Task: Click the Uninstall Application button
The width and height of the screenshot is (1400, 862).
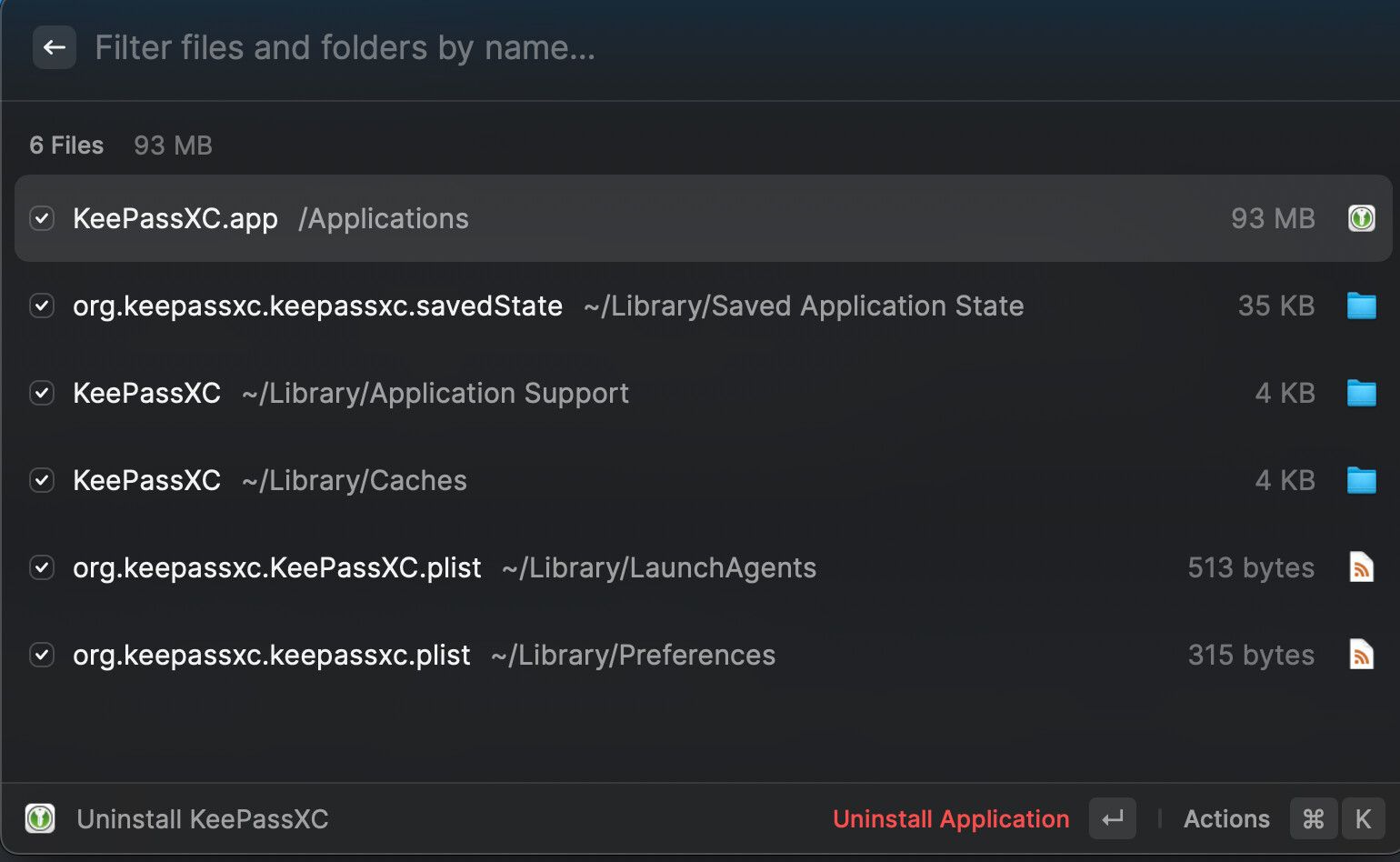Action: [x=951, y=819]
